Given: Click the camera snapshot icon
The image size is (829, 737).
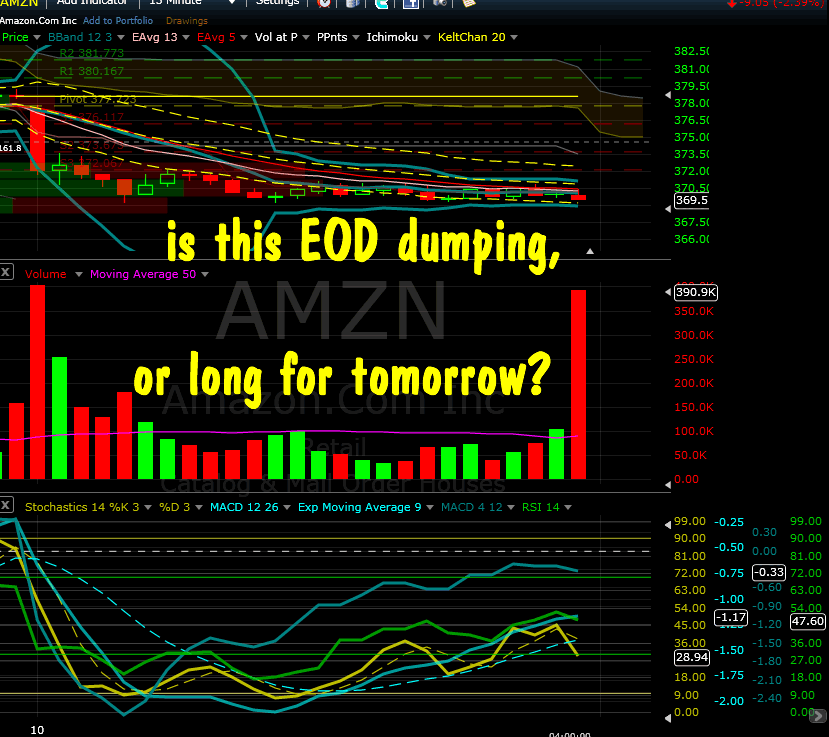Looking at the screenshot, I should [x=439, y=3].
